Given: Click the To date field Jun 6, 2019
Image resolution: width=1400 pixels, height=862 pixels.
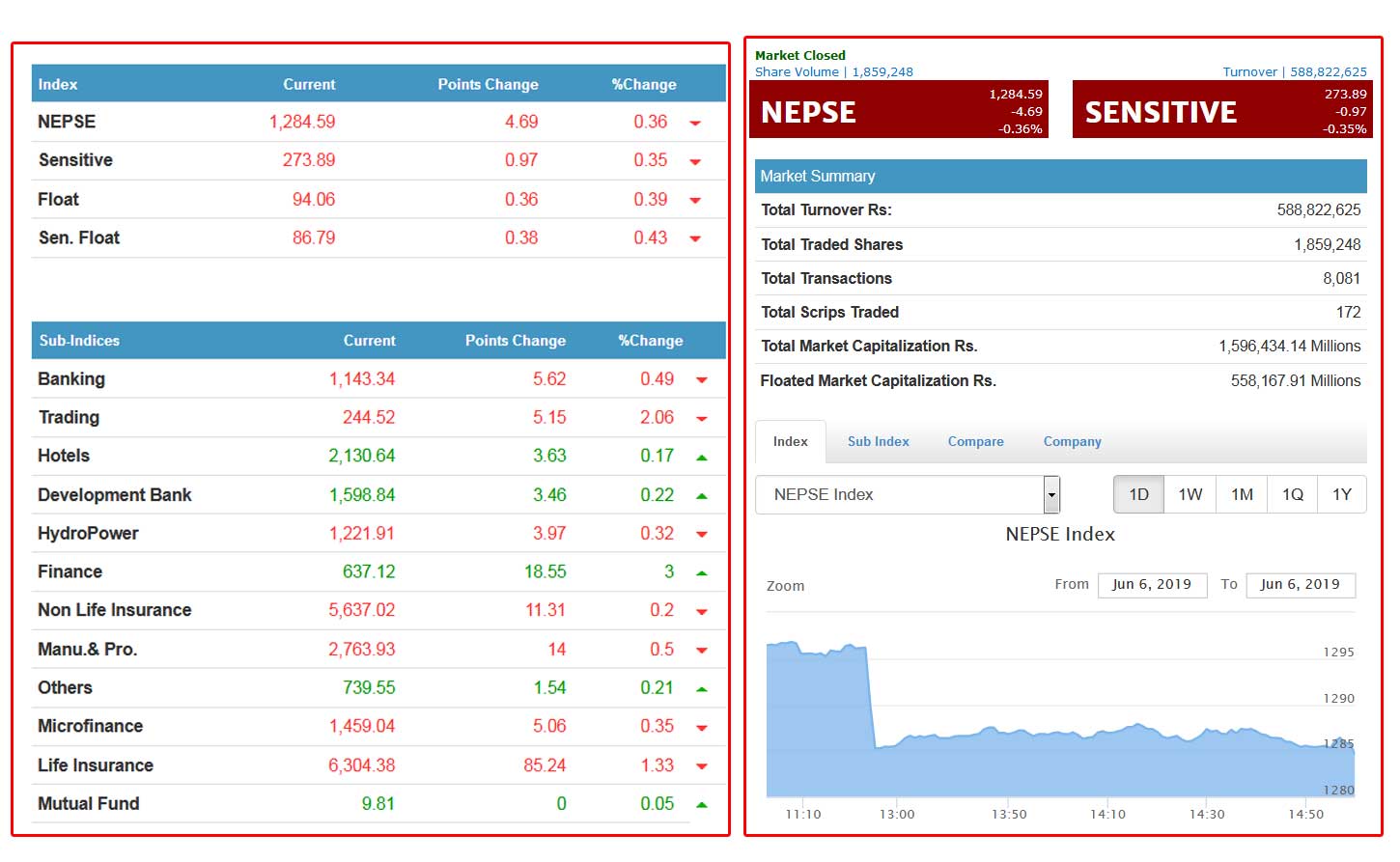Looking at the screenshot, I should tap(1301, 585).
